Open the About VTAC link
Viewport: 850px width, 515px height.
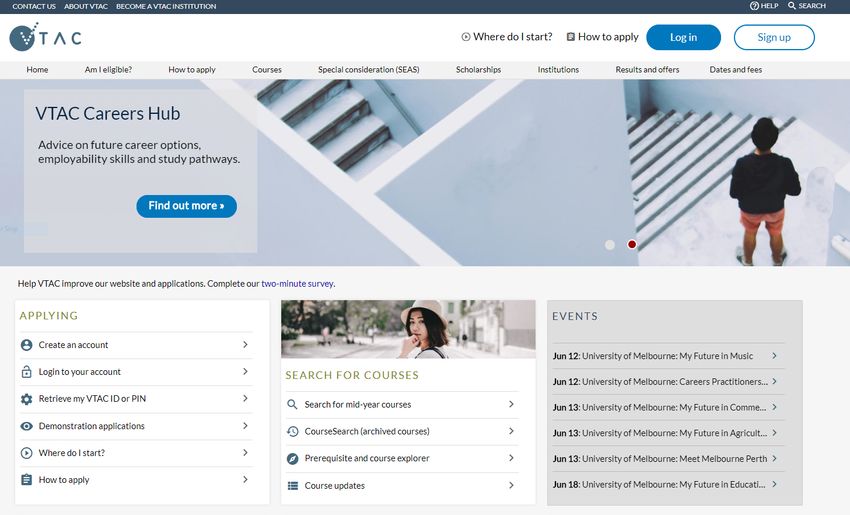tap(86, 7)
